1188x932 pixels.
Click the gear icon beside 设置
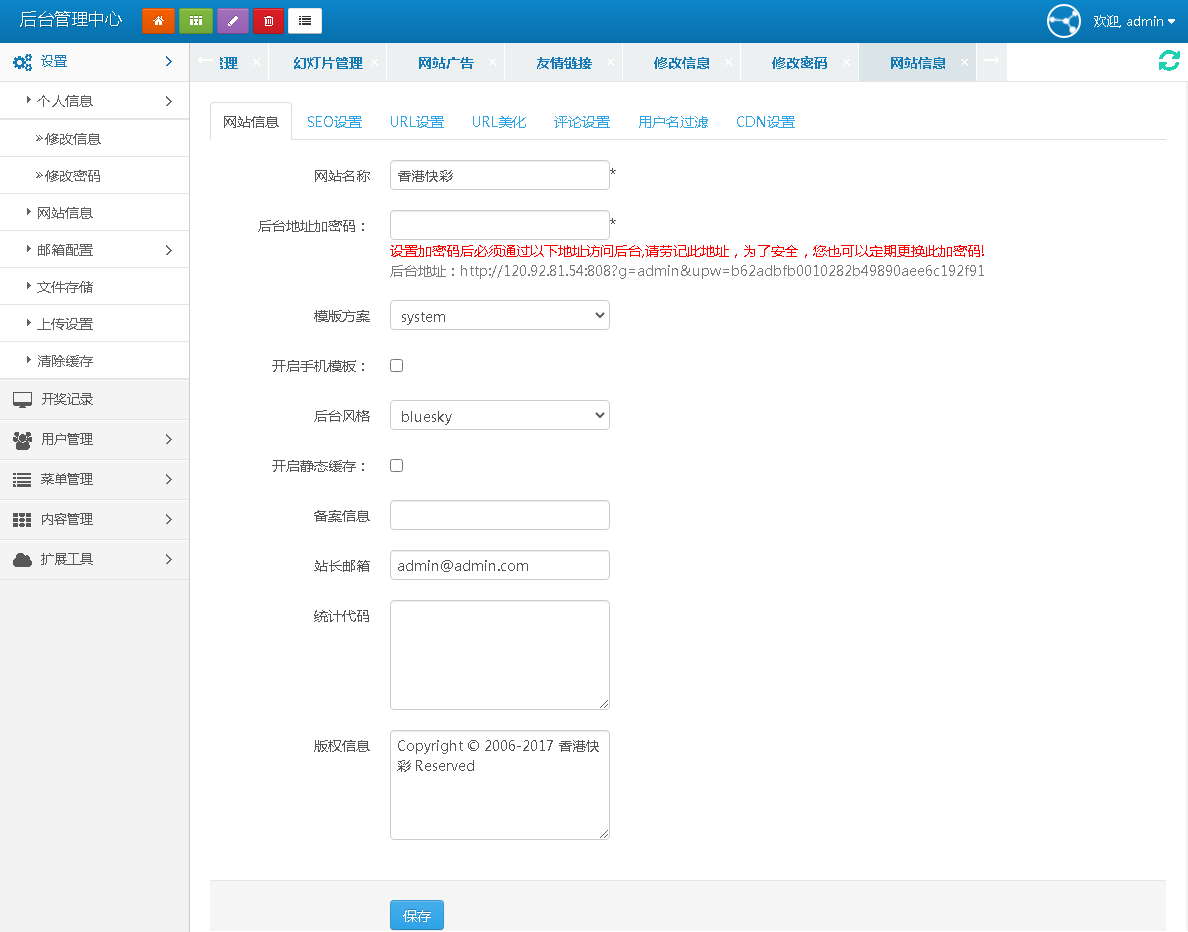point(21,61)
